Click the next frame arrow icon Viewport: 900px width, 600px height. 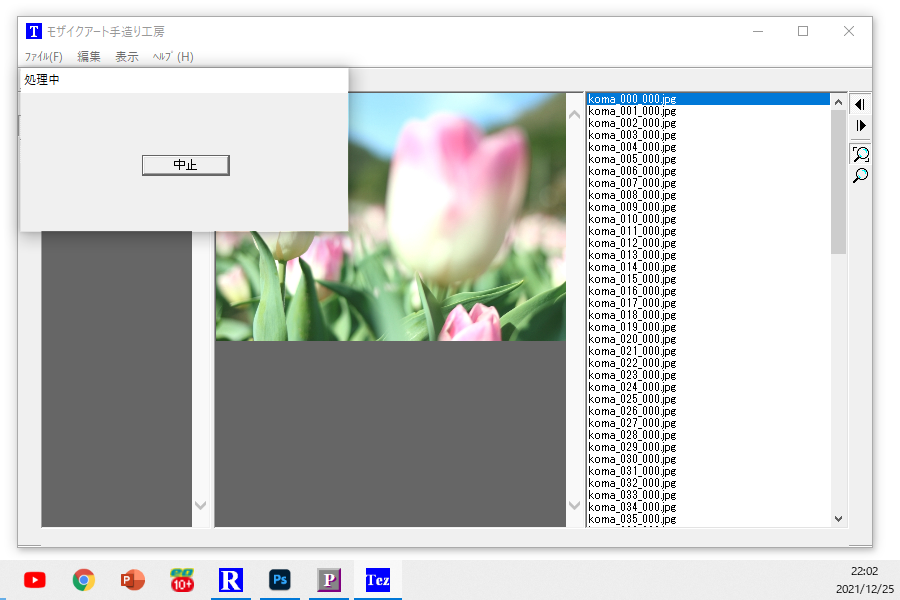coord(860,126)
